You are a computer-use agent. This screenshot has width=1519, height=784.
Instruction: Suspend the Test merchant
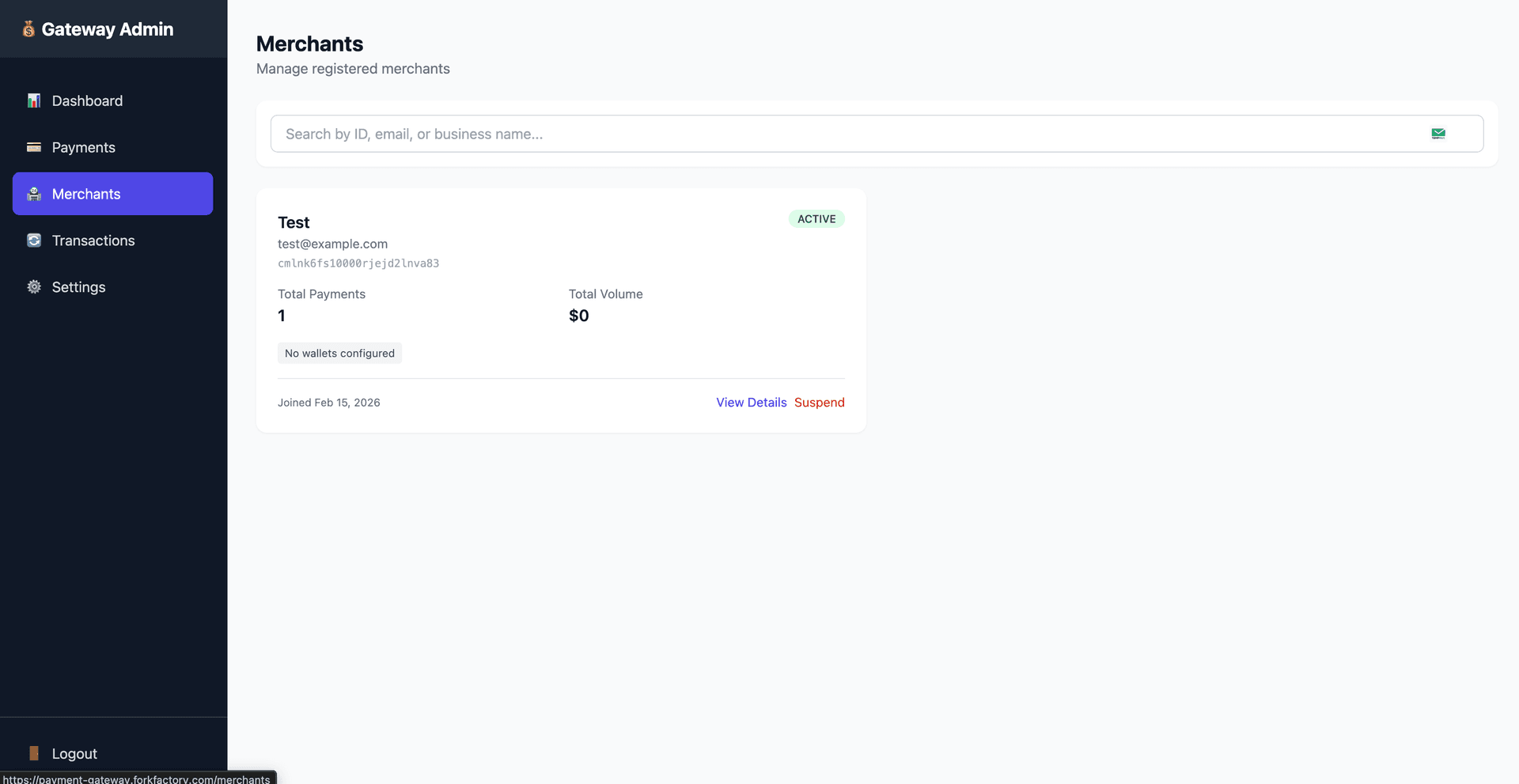click(x=819, y=403)
